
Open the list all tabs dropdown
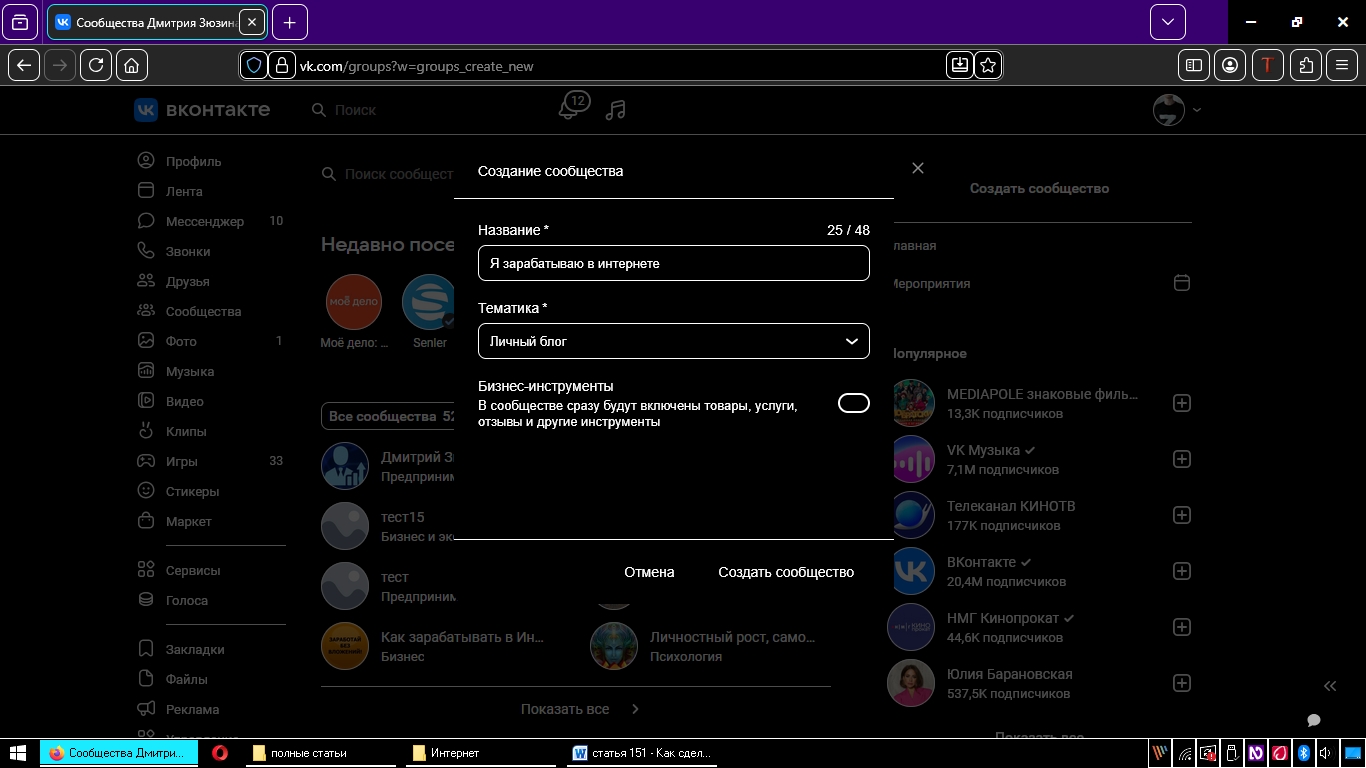1168,22
